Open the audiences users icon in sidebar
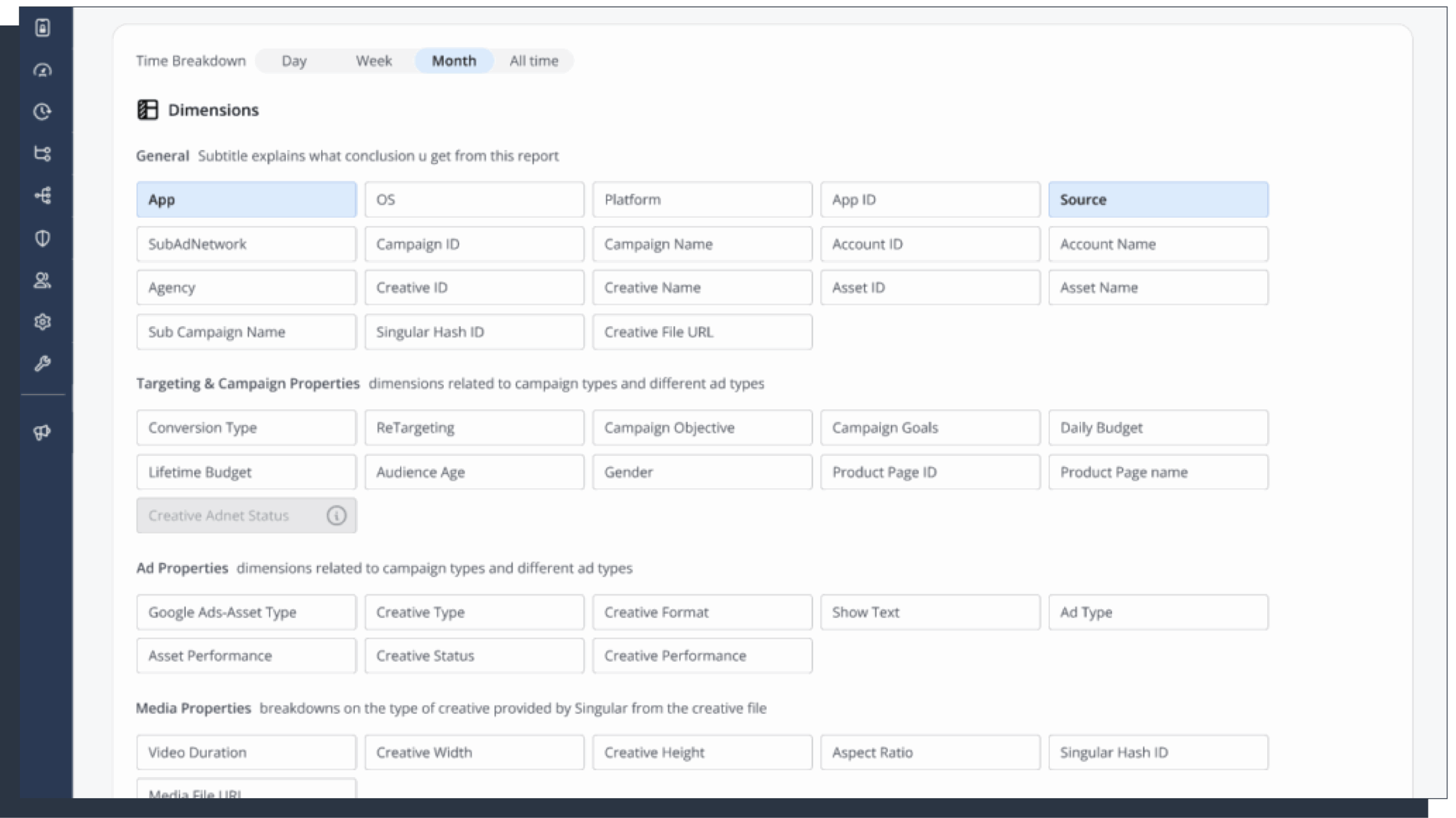1456x818 pixels. point(43,280)
